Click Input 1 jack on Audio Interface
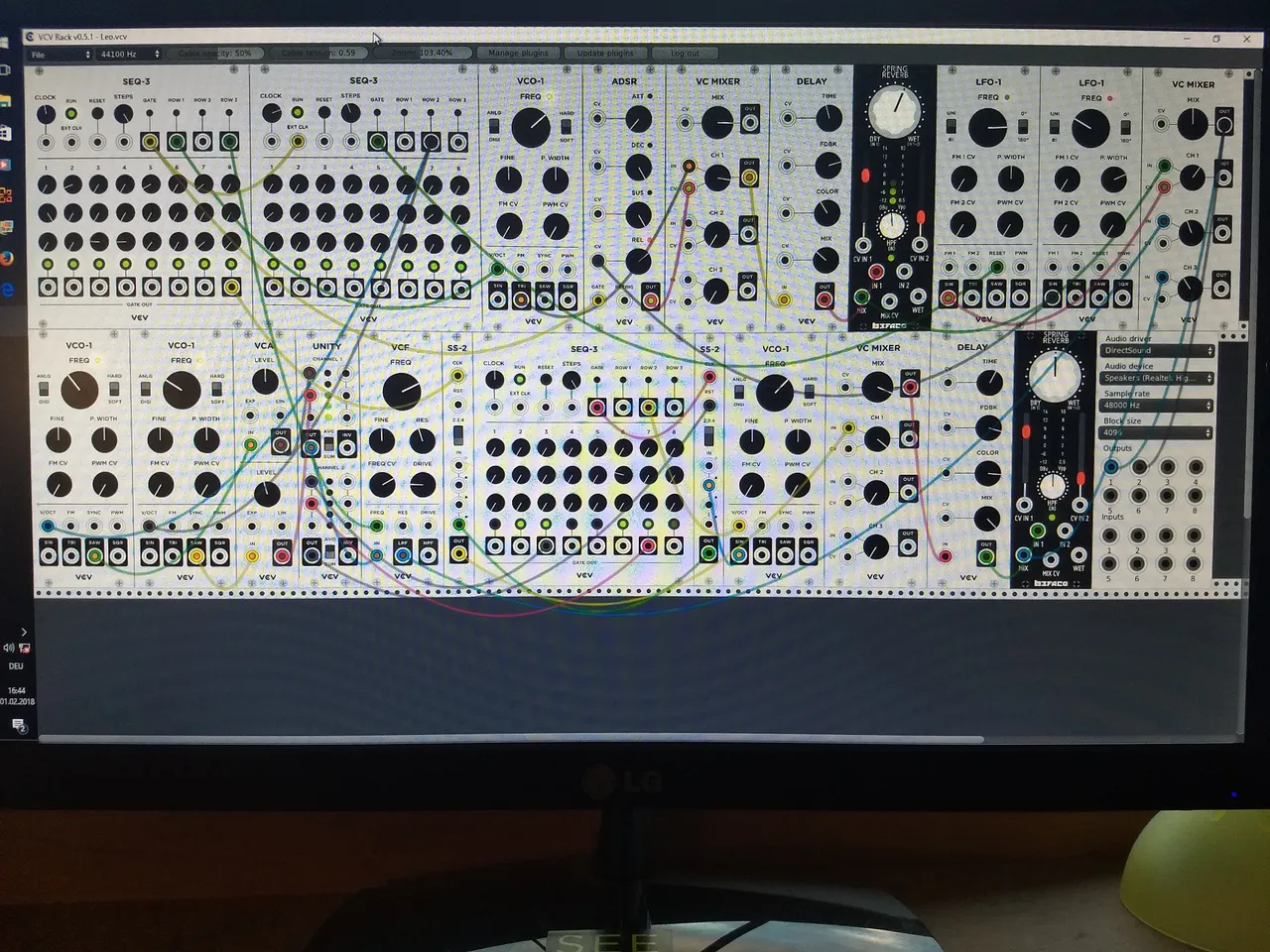 click(x=1111, y=535)
